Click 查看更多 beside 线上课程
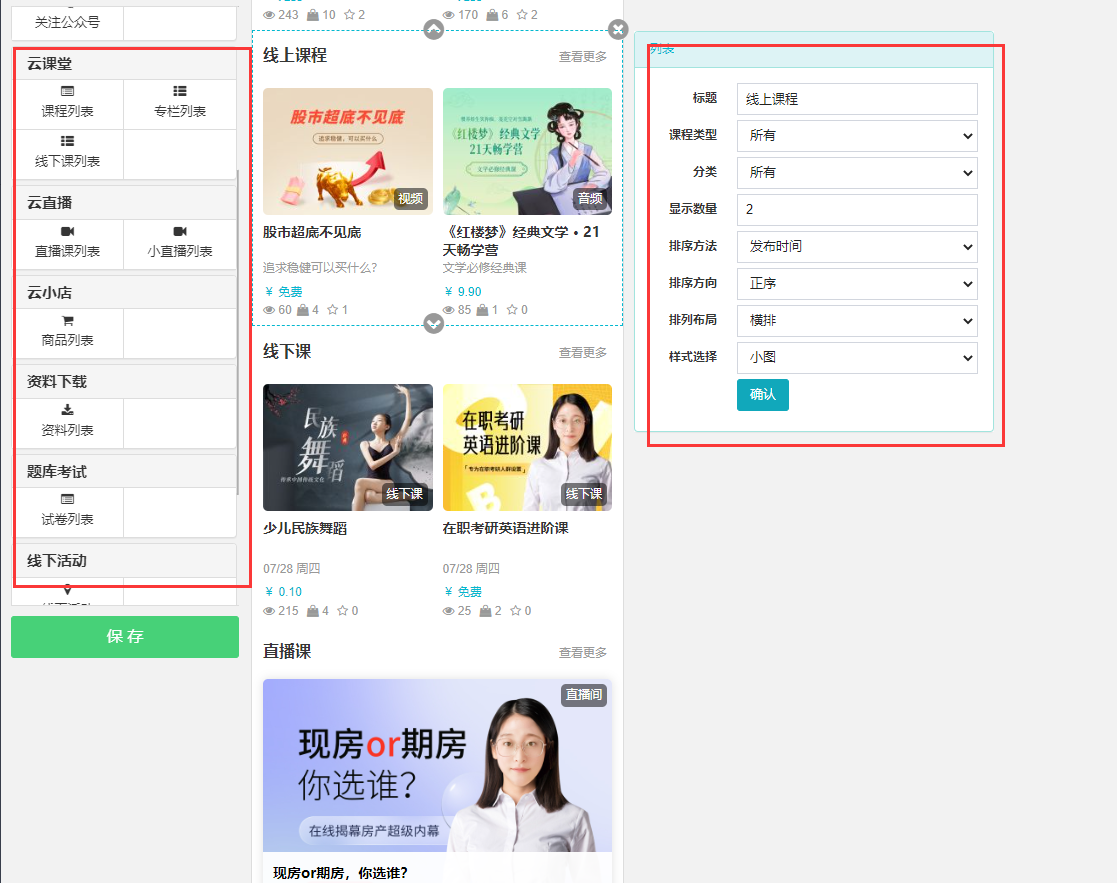This screenshot has width=1117, height=883. pyautogui.click(x=583, y=56)
